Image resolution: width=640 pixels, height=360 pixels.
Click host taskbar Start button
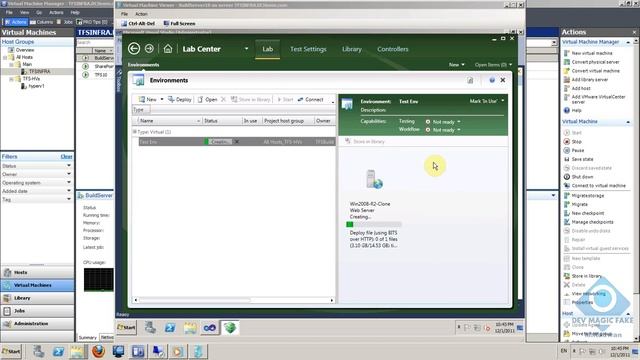(x=11, y=351)
